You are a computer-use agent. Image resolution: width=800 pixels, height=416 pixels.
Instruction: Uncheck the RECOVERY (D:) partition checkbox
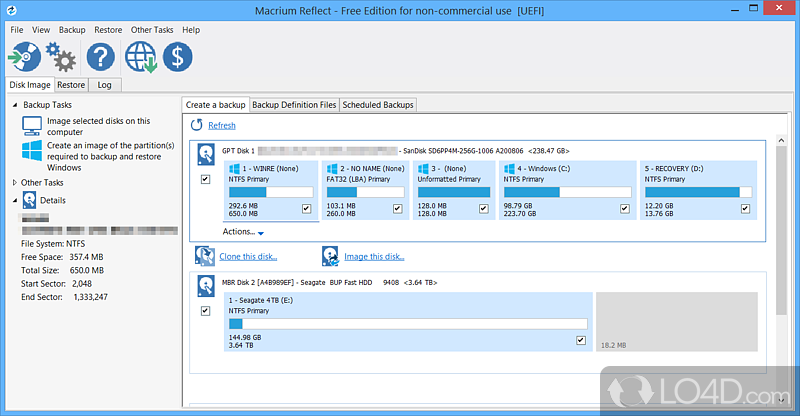pyautogui.click(x=744, y=209)
